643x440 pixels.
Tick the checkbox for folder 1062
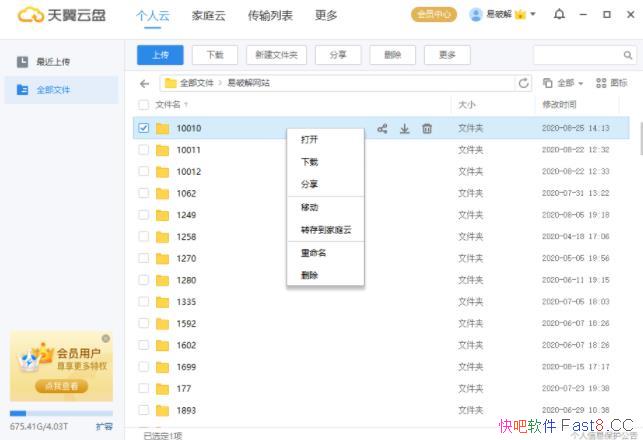pyautogui.click(x=144, y=194)
